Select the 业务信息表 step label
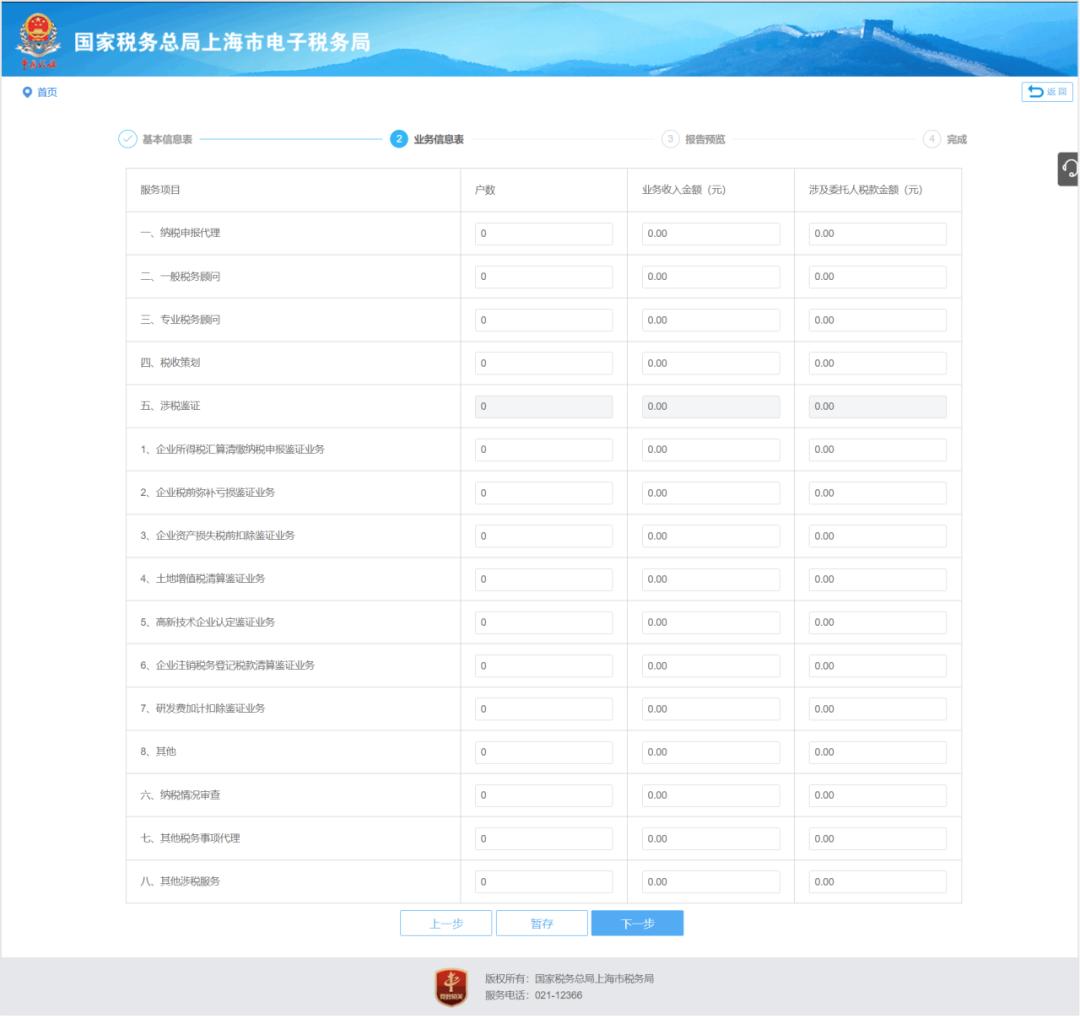Screen dimensions: 1080x1018 pyautogui.click(x=438, y=139)
